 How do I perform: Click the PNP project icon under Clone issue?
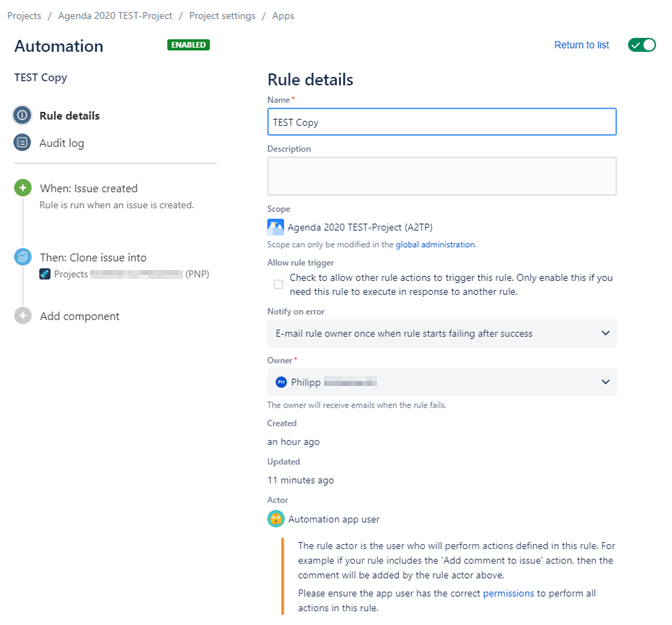pos(45,274)
